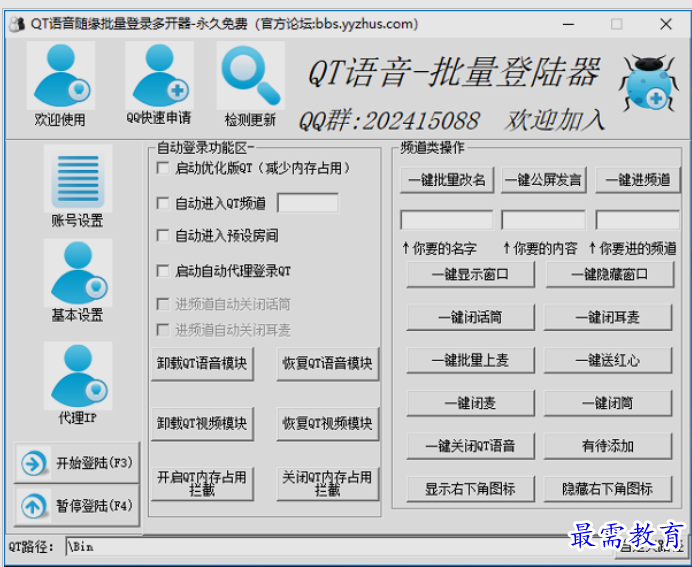The width and height of the screenshot is (692, 567).
Task: Click 有待添加 button
Action: (x=608, y=446)
